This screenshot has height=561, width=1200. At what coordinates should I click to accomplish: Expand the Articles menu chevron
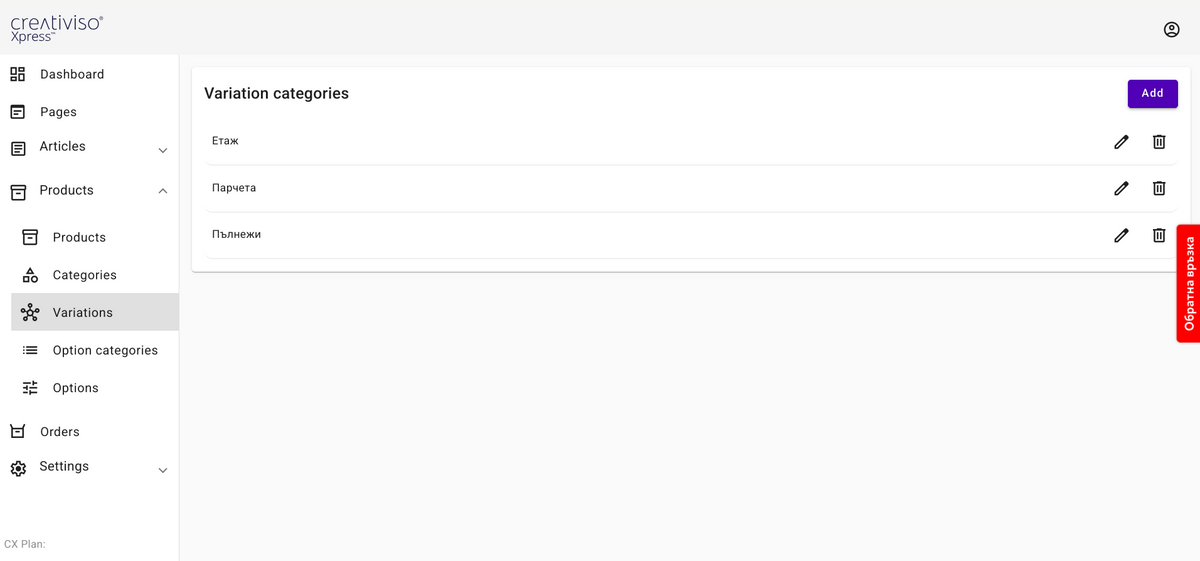pyautogui.click(x=163, y=151)
